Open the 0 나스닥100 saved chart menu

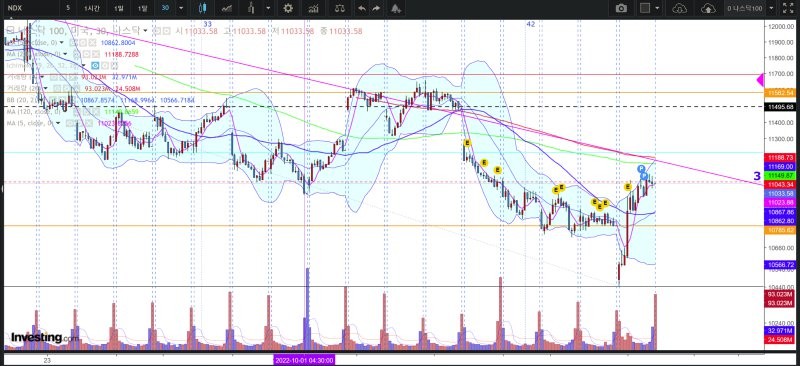click(x=745, y=8)
